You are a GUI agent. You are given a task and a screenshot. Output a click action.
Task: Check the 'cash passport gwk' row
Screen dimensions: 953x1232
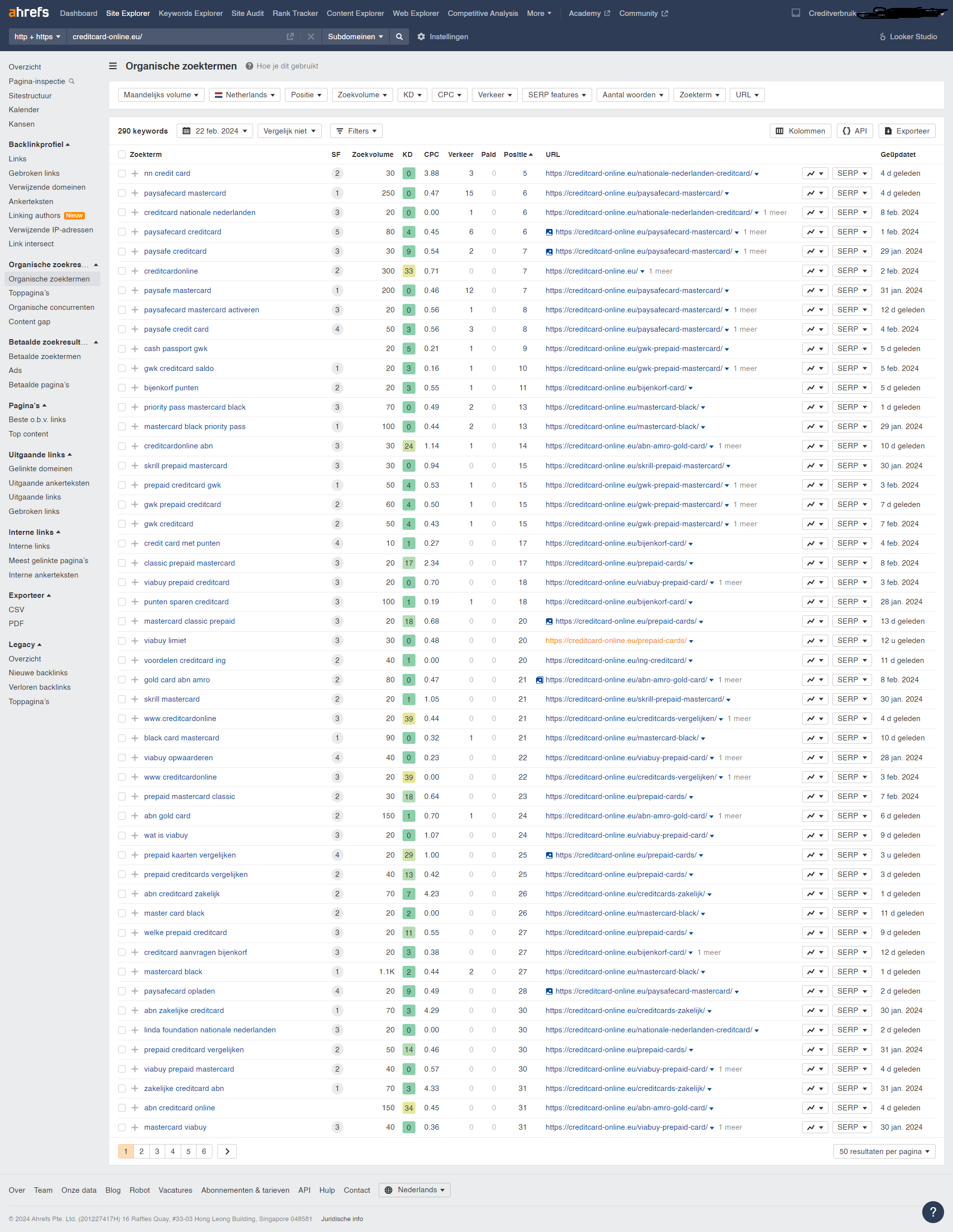122,349
